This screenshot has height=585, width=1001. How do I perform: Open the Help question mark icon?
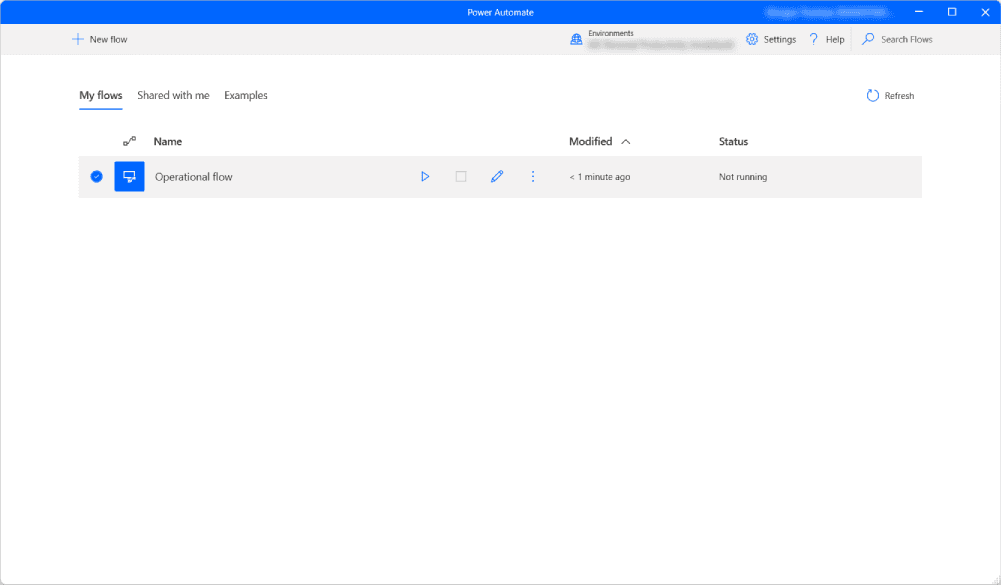click(x=814, y=39)
